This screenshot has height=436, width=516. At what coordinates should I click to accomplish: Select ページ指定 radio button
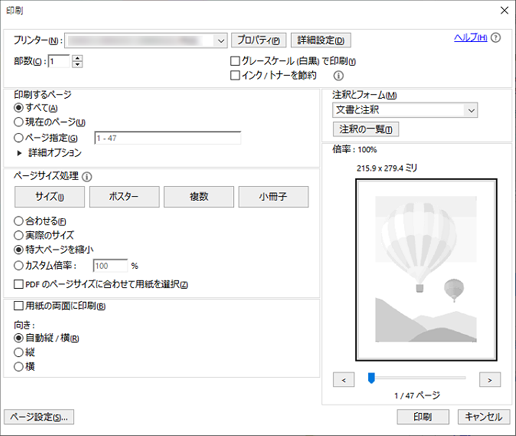pos(19,138)
